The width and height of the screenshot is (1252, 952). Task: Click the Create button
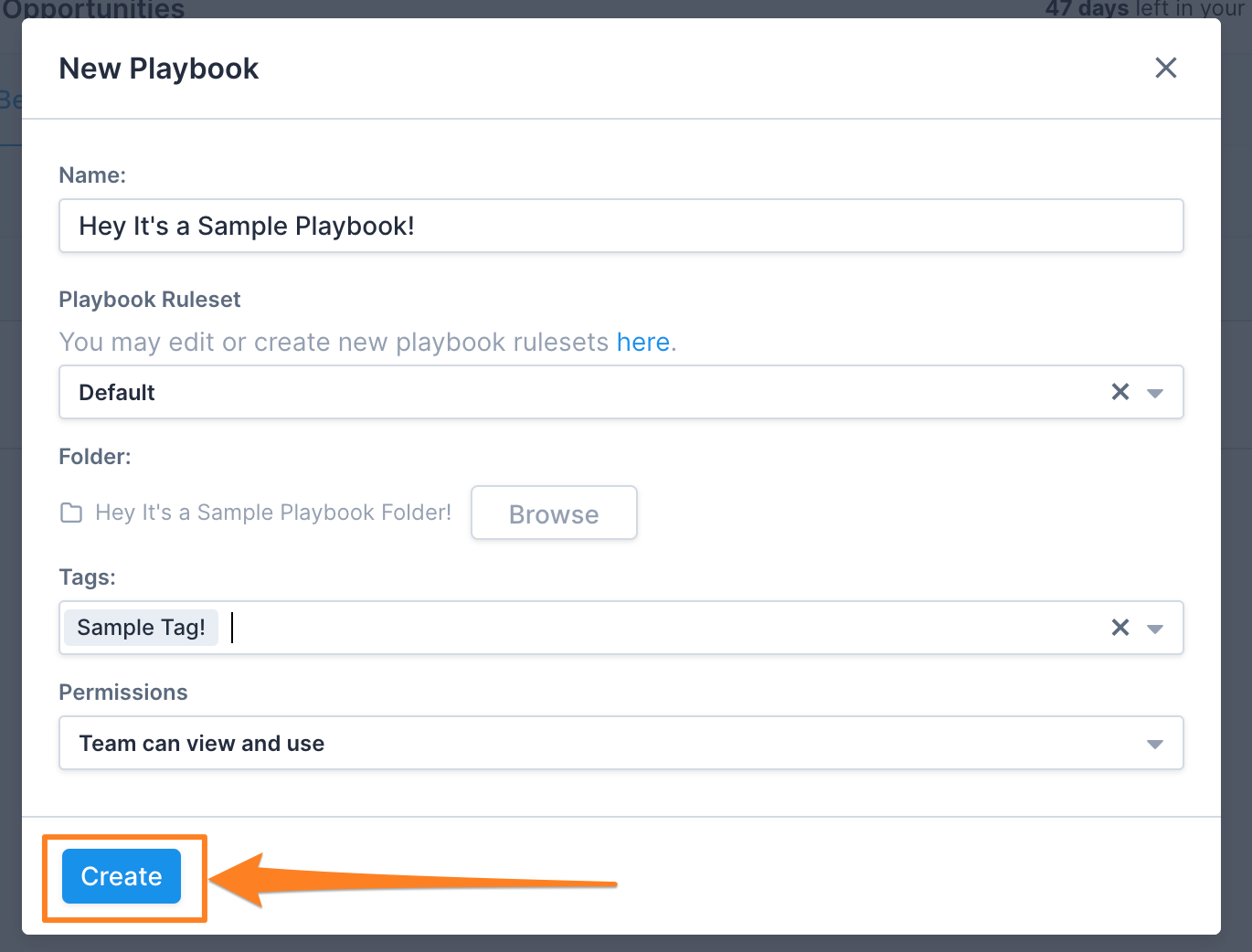(122, 876)
